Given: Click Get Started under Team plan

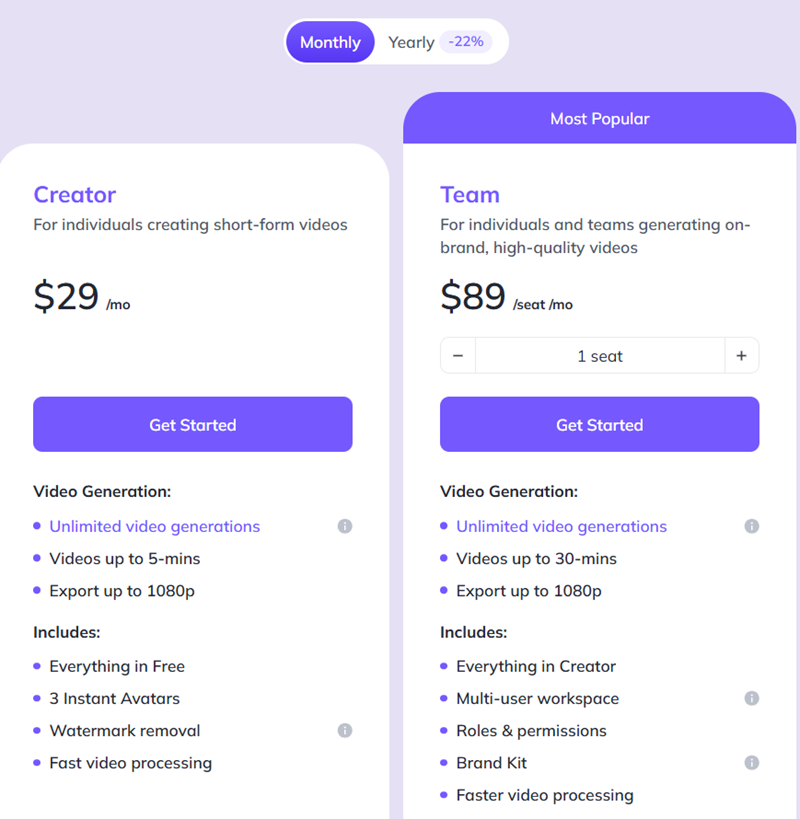Looking at the screenshot, I should (x=599, y=425).
